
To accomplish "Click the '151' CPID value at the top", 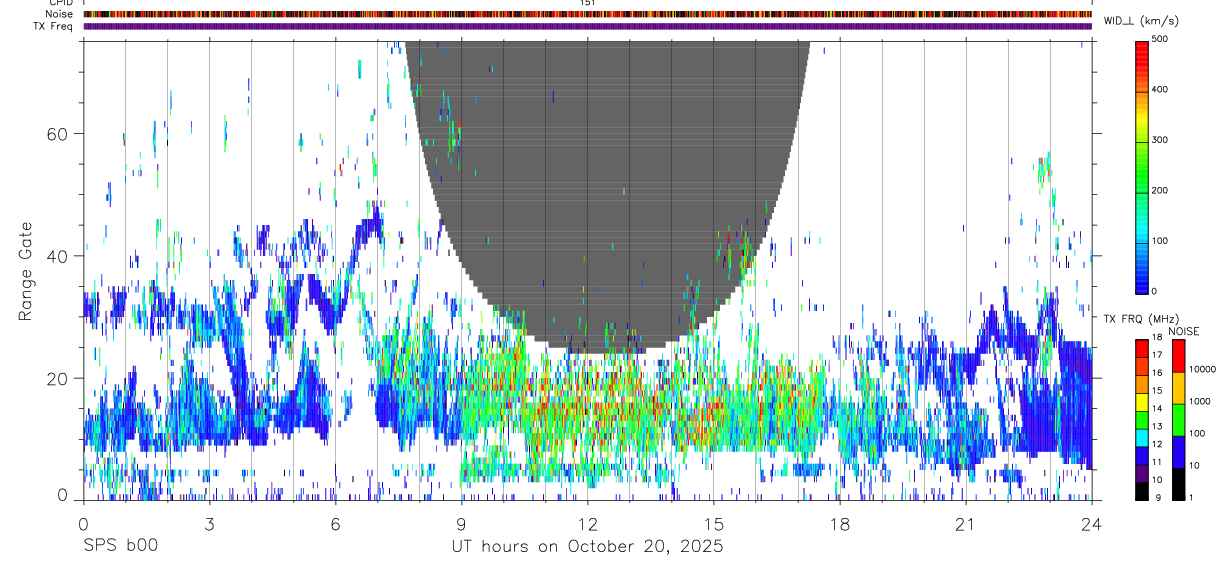I will click(x=587, y=3).
